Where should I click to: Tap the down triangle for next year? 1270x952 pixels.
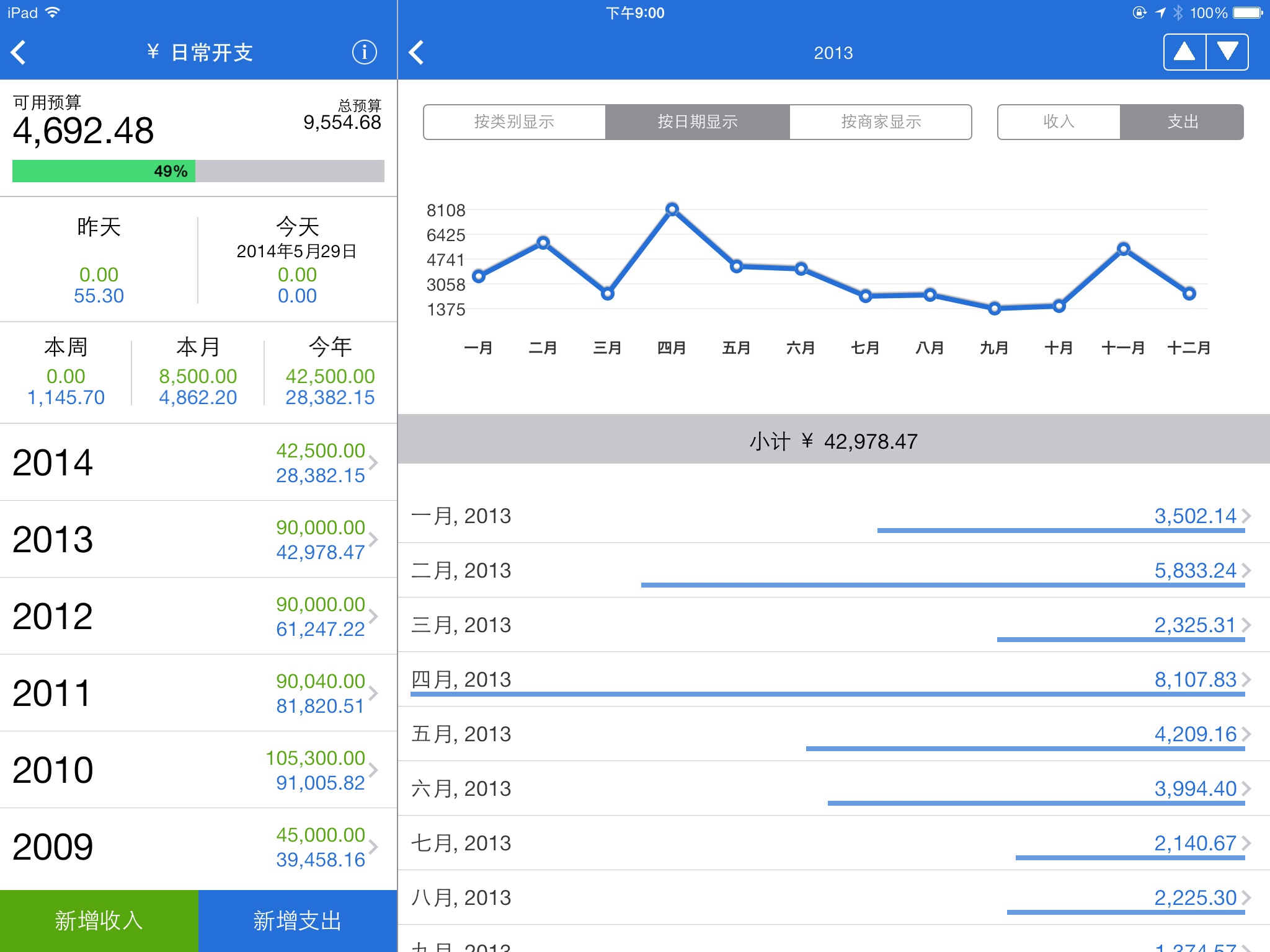click(1227, 52)
